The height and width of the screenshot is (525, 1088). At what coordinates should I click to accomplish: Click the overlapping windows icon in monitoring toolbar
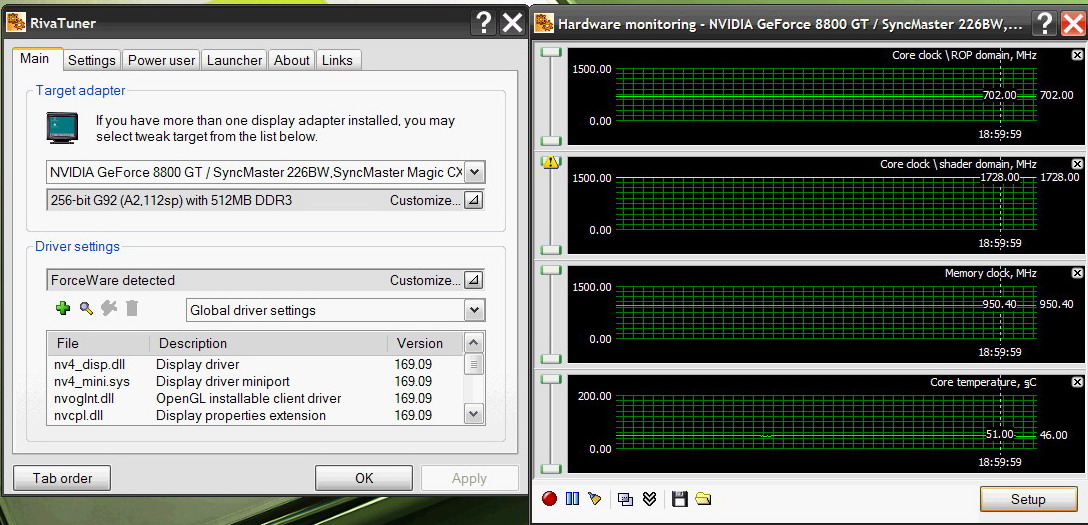626,499
